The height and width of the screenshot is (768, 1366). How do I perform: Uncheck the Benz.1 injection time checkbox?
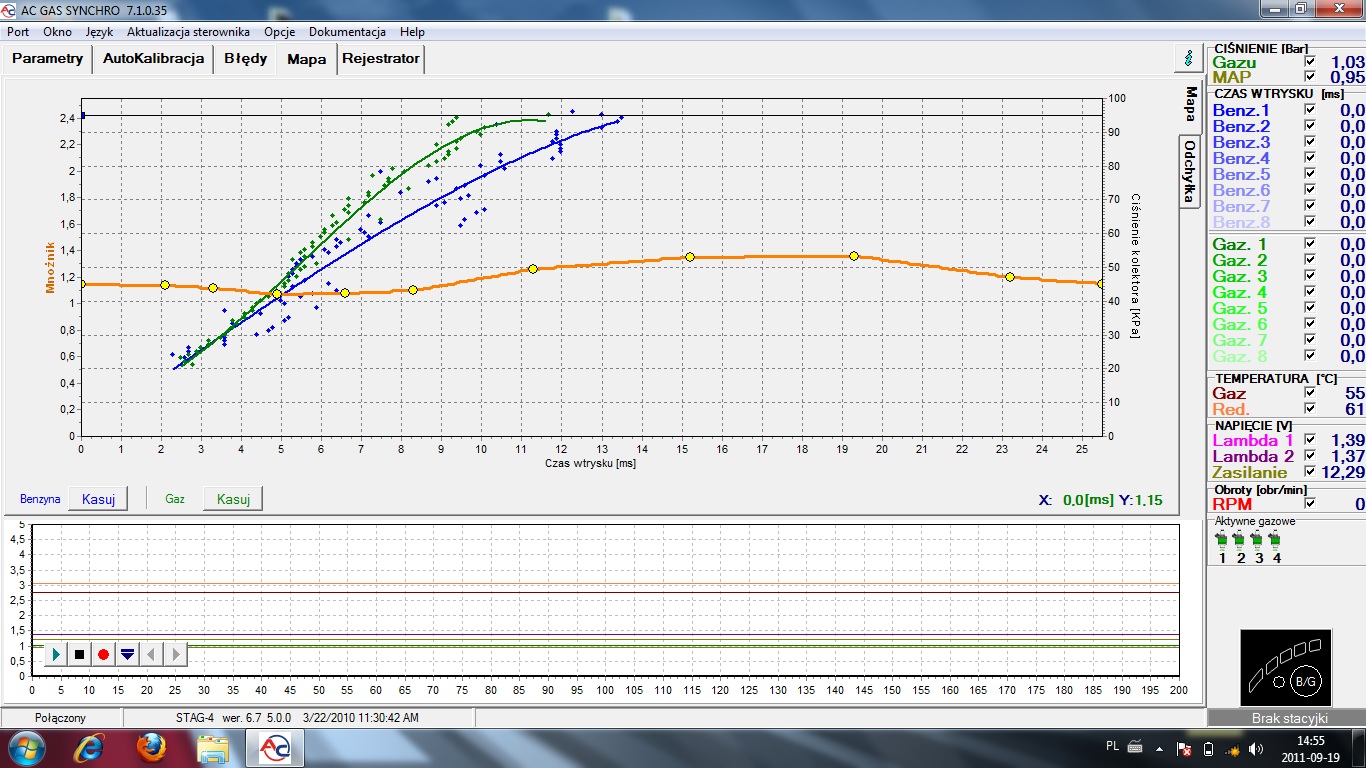[x=1310, y=110]
